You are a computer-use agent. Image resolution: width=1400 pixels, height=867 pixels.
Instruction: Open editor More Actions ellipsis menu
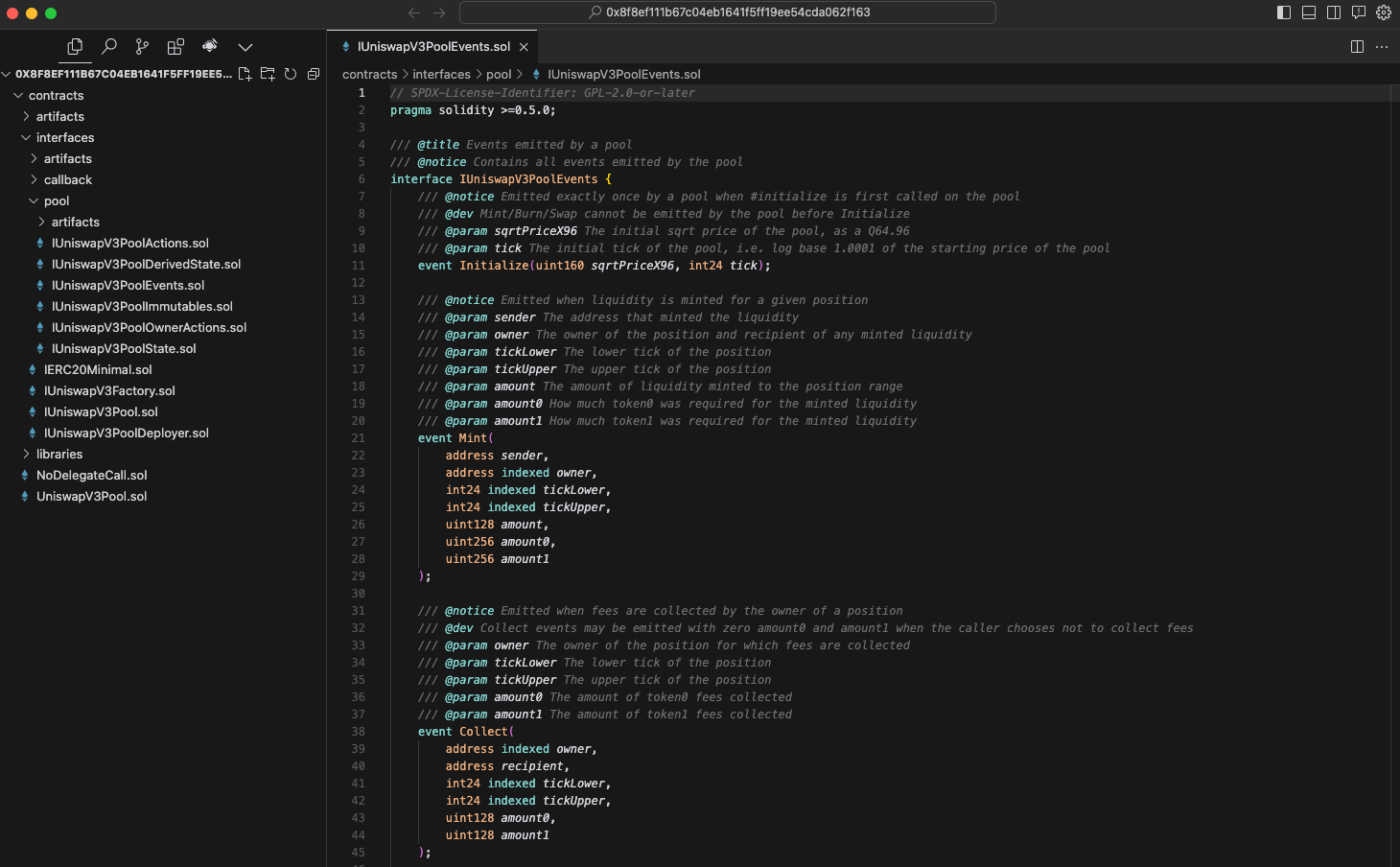click(x=1382, y=46)
